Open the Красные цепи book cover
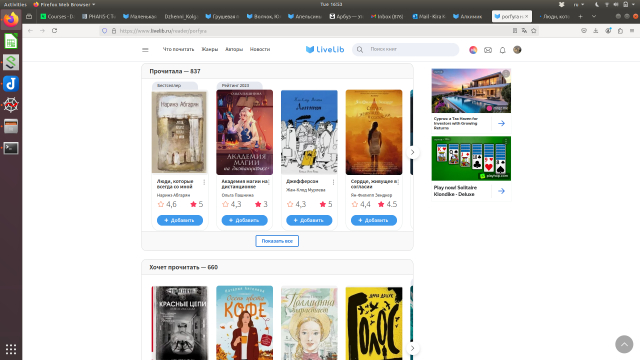 [x=180, y=323]
